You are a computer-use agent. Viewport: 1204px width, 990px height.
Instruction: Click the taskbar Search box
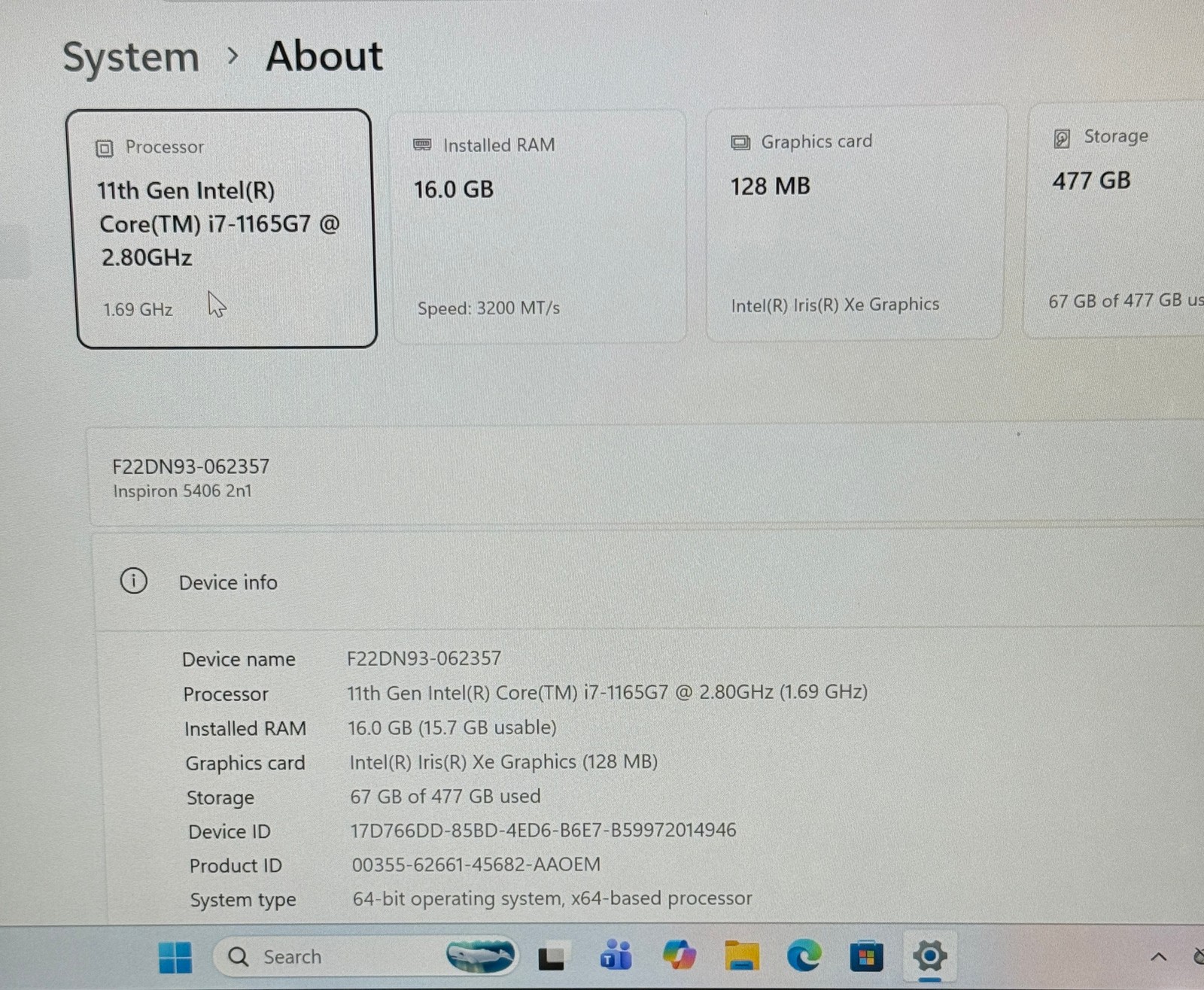point(366,956)
